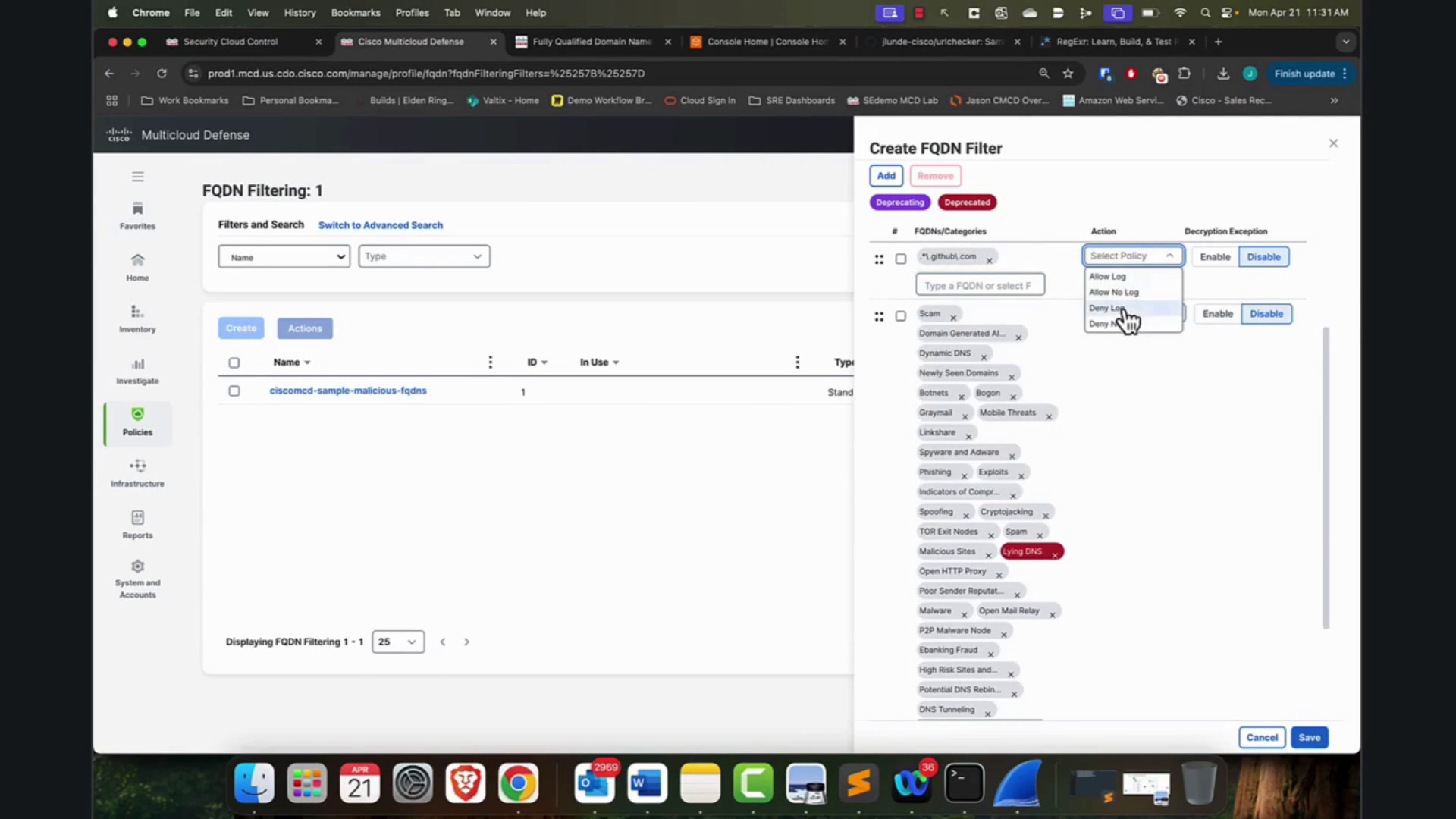Open the Investigate section
The height and width of the screenshot is (819, 1456).
coord(137,371)
